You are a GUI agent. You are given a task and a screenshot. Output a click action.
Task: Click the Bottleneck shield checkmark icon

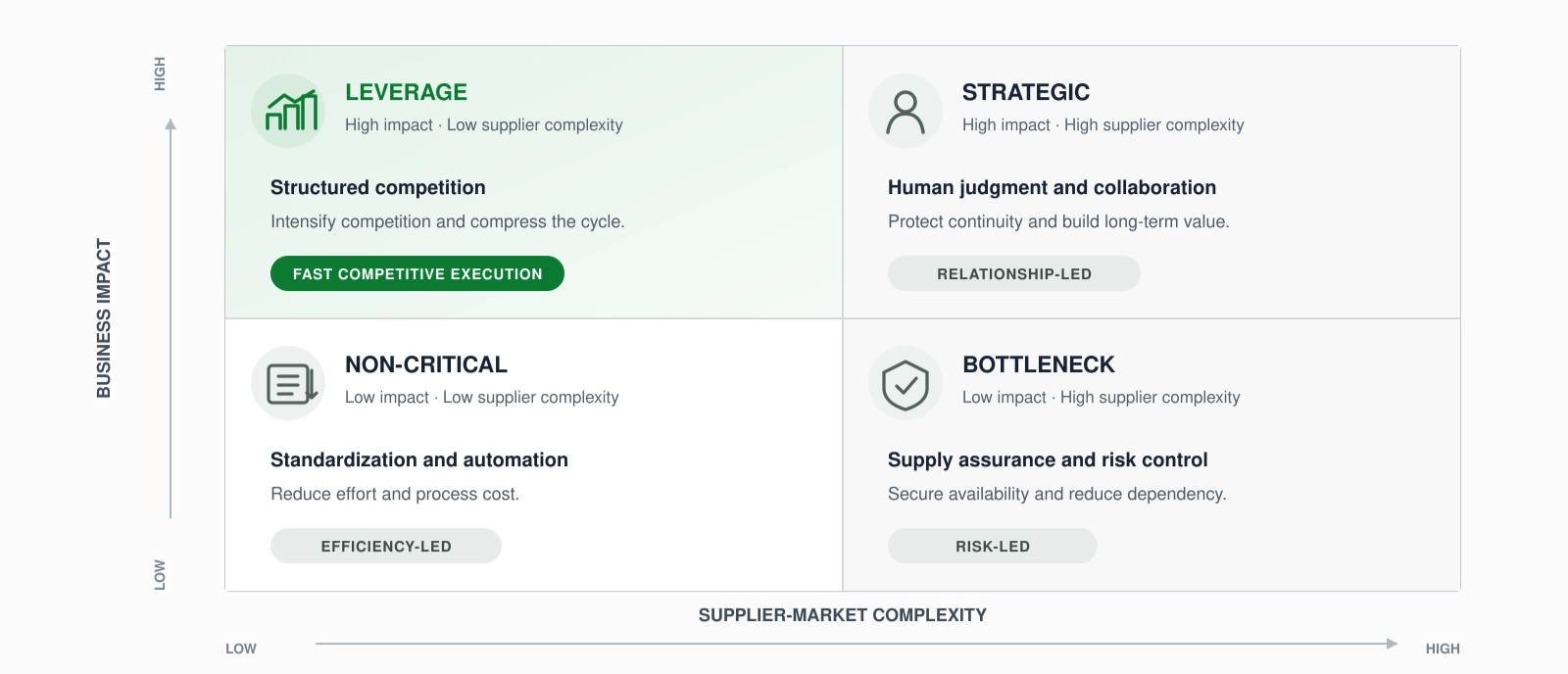tap(906, 383)
